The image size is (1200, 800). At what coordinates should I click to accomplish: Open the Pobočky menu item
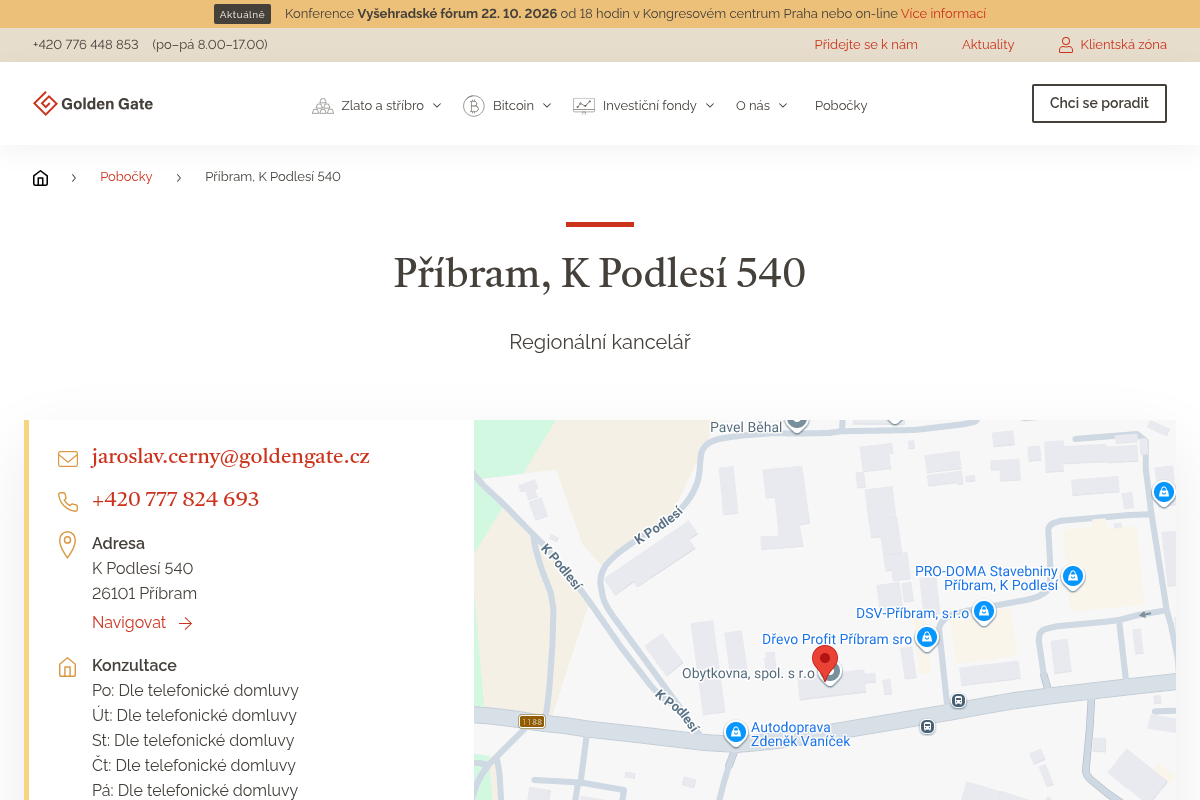(841, 105)
